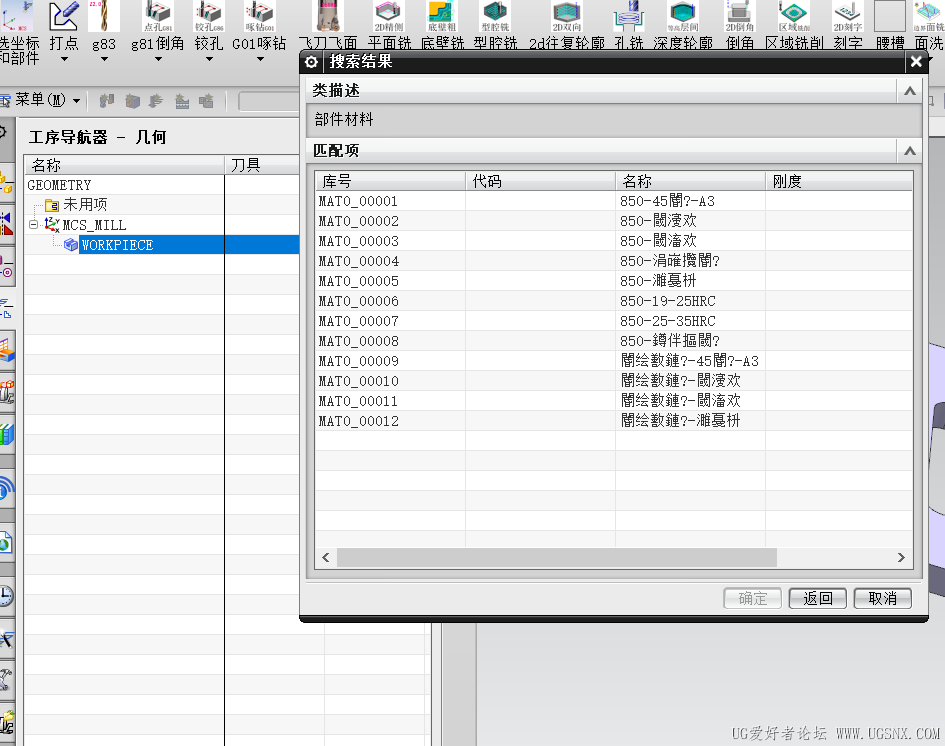Click the 返回 button
The width and height of the screenshot is (945, 746).
818,598
